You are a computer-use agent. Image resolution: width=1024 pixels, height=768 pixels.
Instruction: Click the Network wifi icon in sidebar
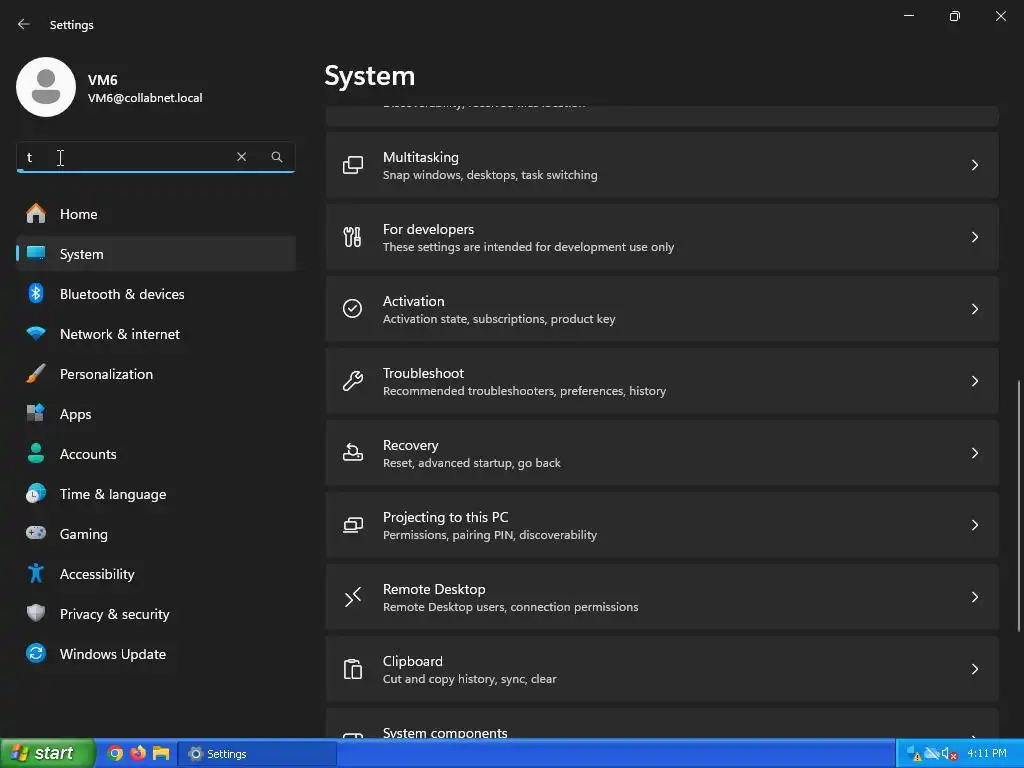(36, 333)
